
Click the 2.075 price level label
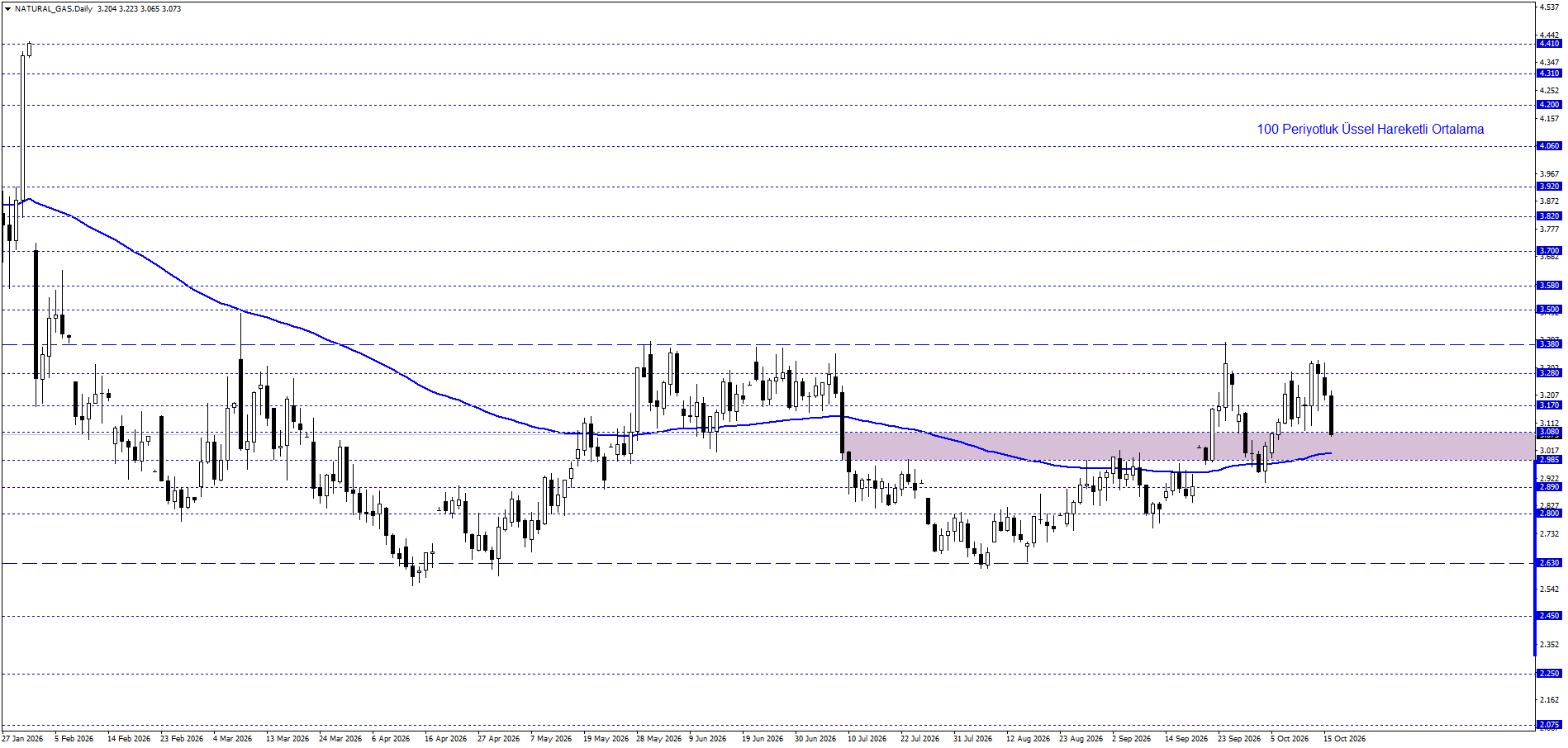click(x=1549, y=725)
